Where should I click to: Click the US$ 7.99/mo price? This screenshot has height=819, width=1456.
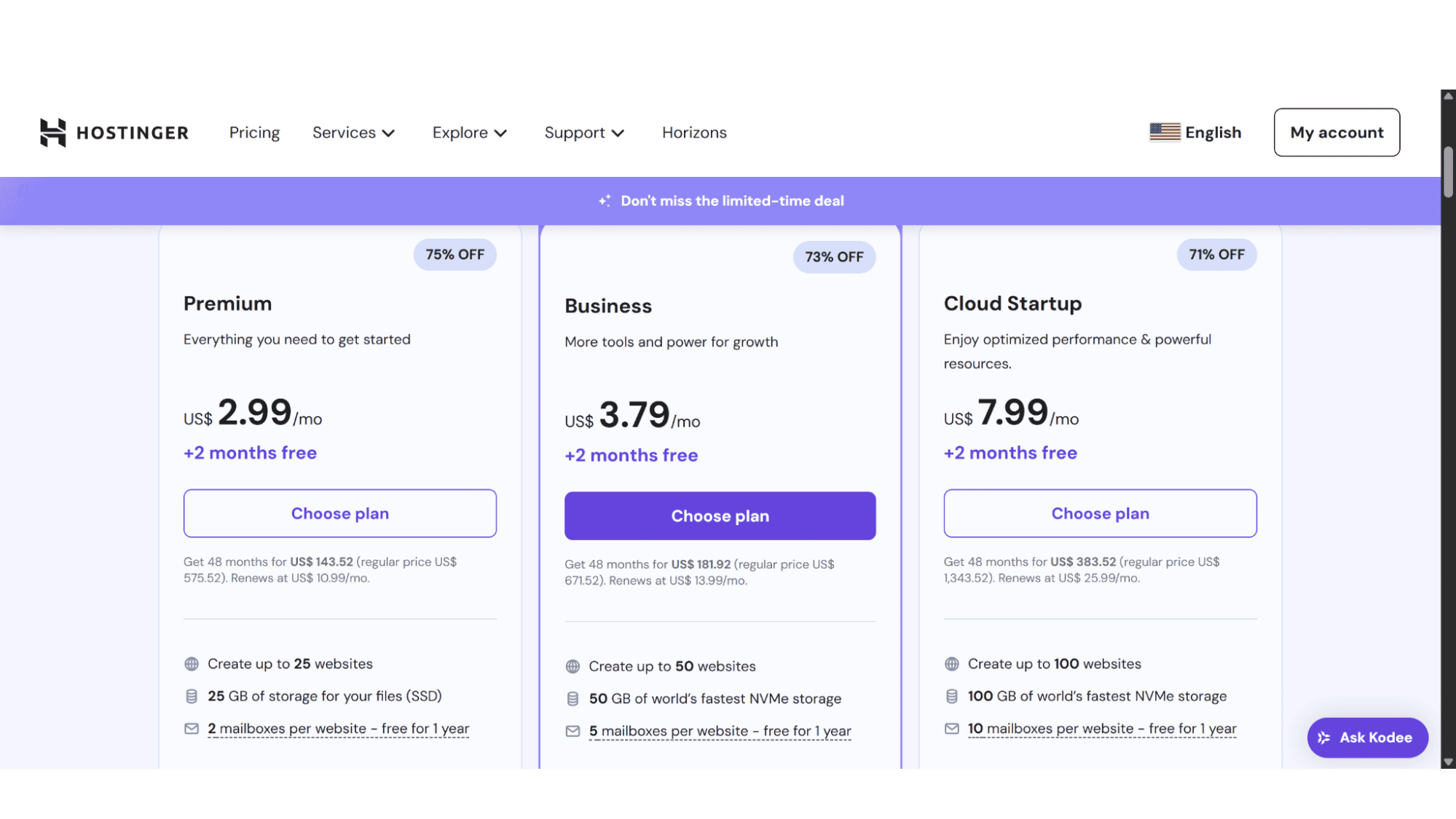click(x=1012, y=413)
